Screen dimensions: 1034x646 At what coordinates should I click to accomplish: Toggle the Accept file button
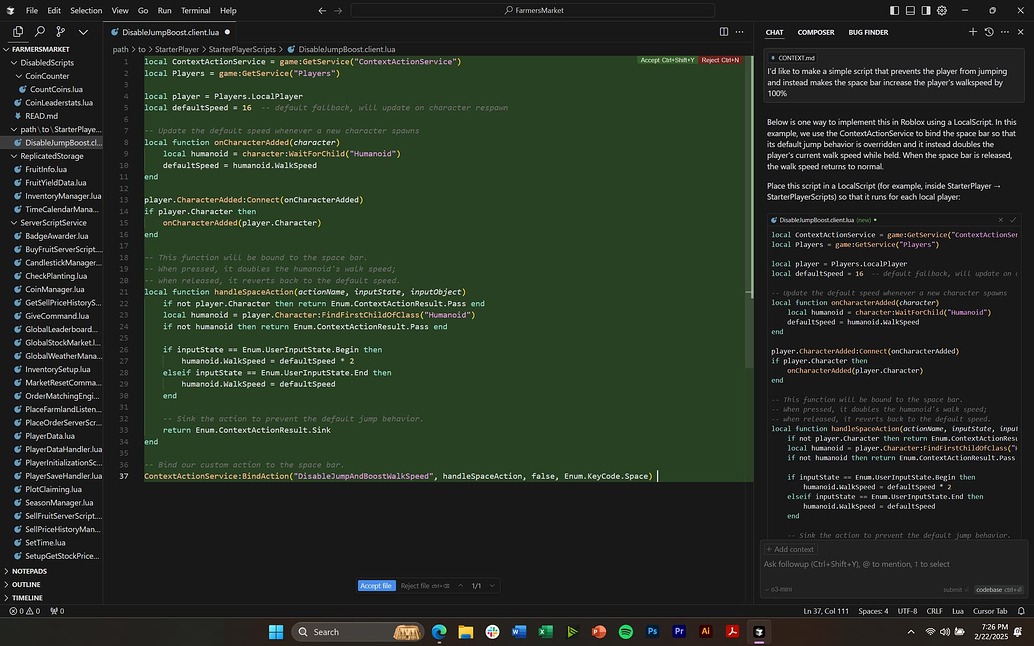(x=377, y=585)
